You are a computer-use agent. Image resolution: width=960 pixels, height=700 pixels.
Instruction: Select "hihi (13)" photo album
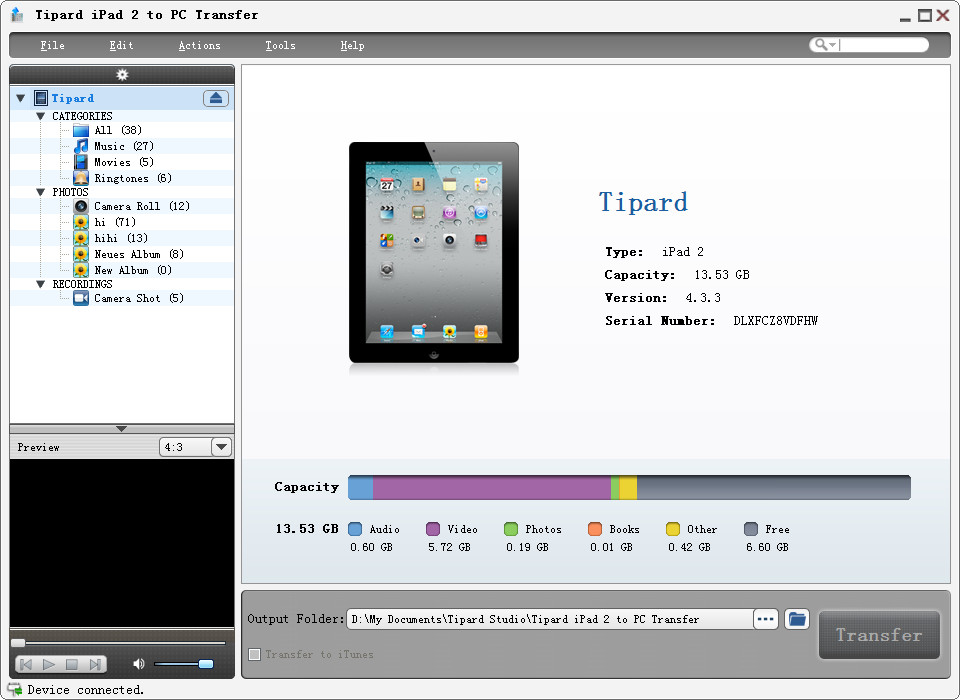tap(121, 238)
